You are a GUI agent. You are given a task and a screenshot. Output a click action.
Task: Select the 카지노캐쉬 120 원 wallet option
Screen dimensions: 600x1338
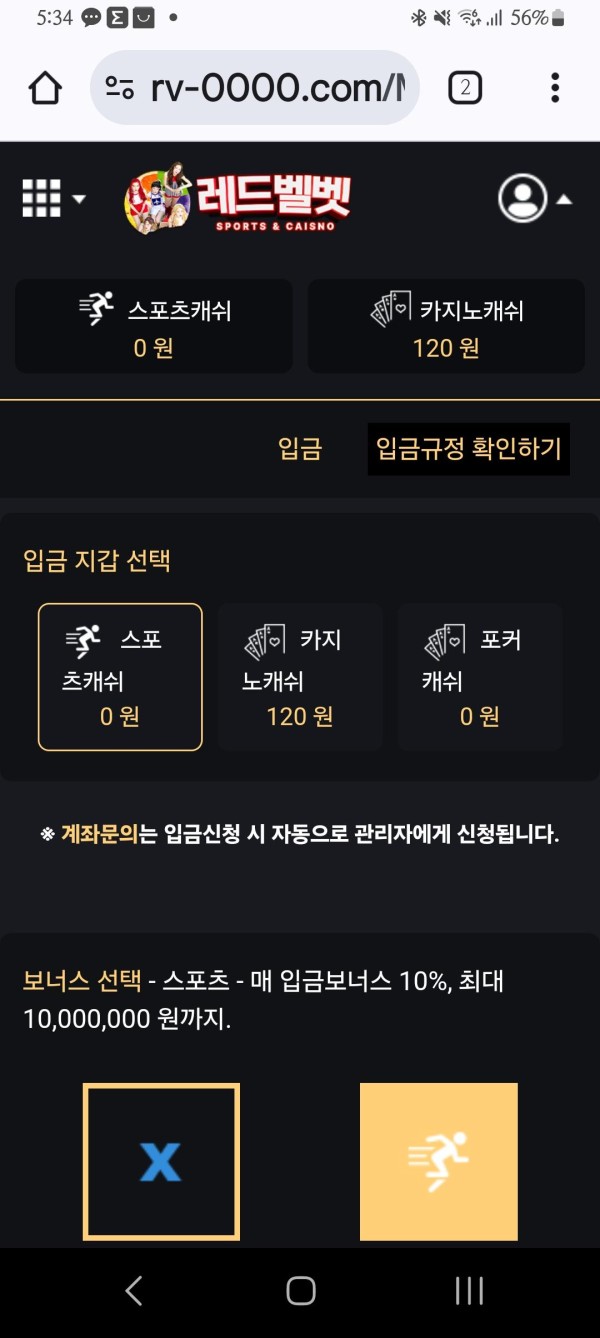coord(300,677)
